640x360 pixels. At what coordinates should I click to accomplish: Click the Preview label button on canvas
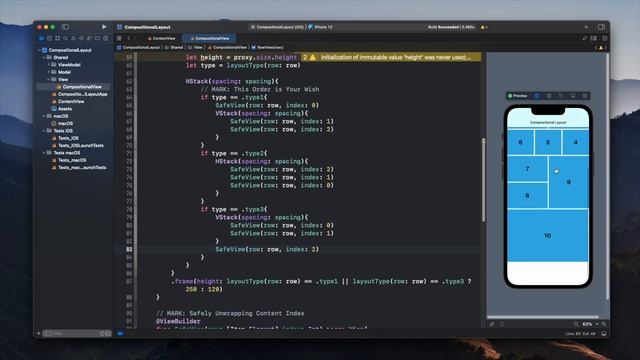[517, 96]
